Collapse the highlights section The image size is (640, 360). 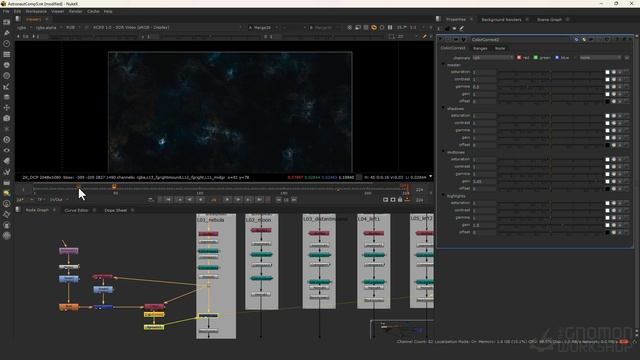pos(443,196)
